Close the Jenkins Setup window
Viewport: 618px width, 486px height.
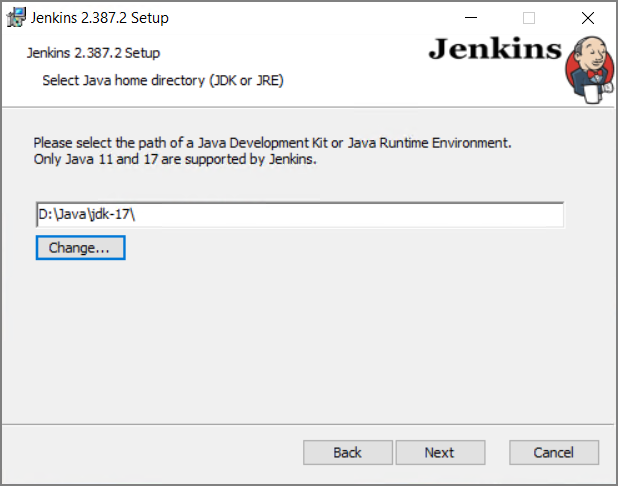tap(588, 18)
